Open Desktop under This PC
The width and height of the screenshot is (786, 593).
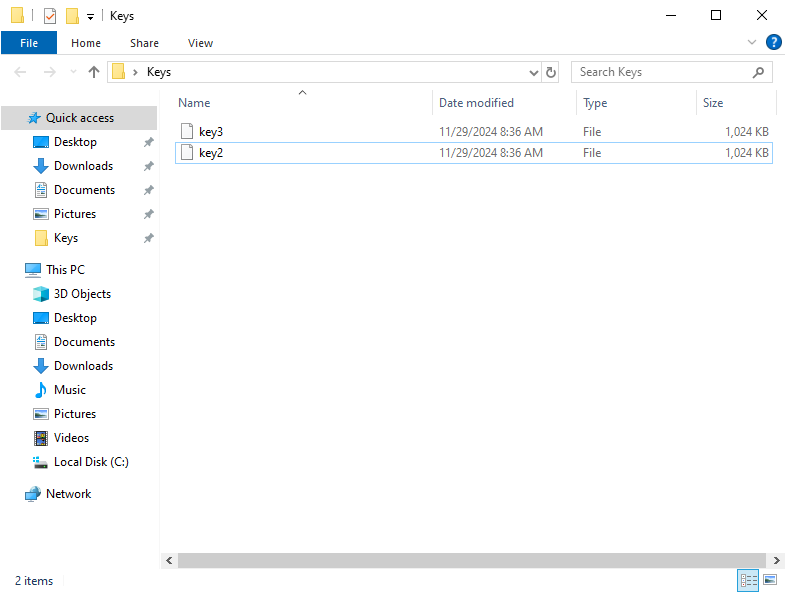[75, 318]
